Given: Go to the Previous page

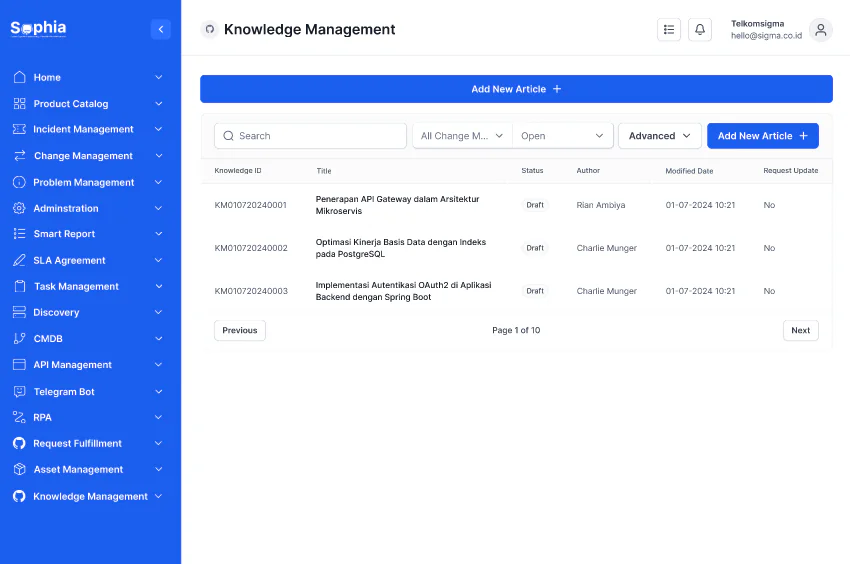Looking at the screenshot, I should click(x=240, y=330).
